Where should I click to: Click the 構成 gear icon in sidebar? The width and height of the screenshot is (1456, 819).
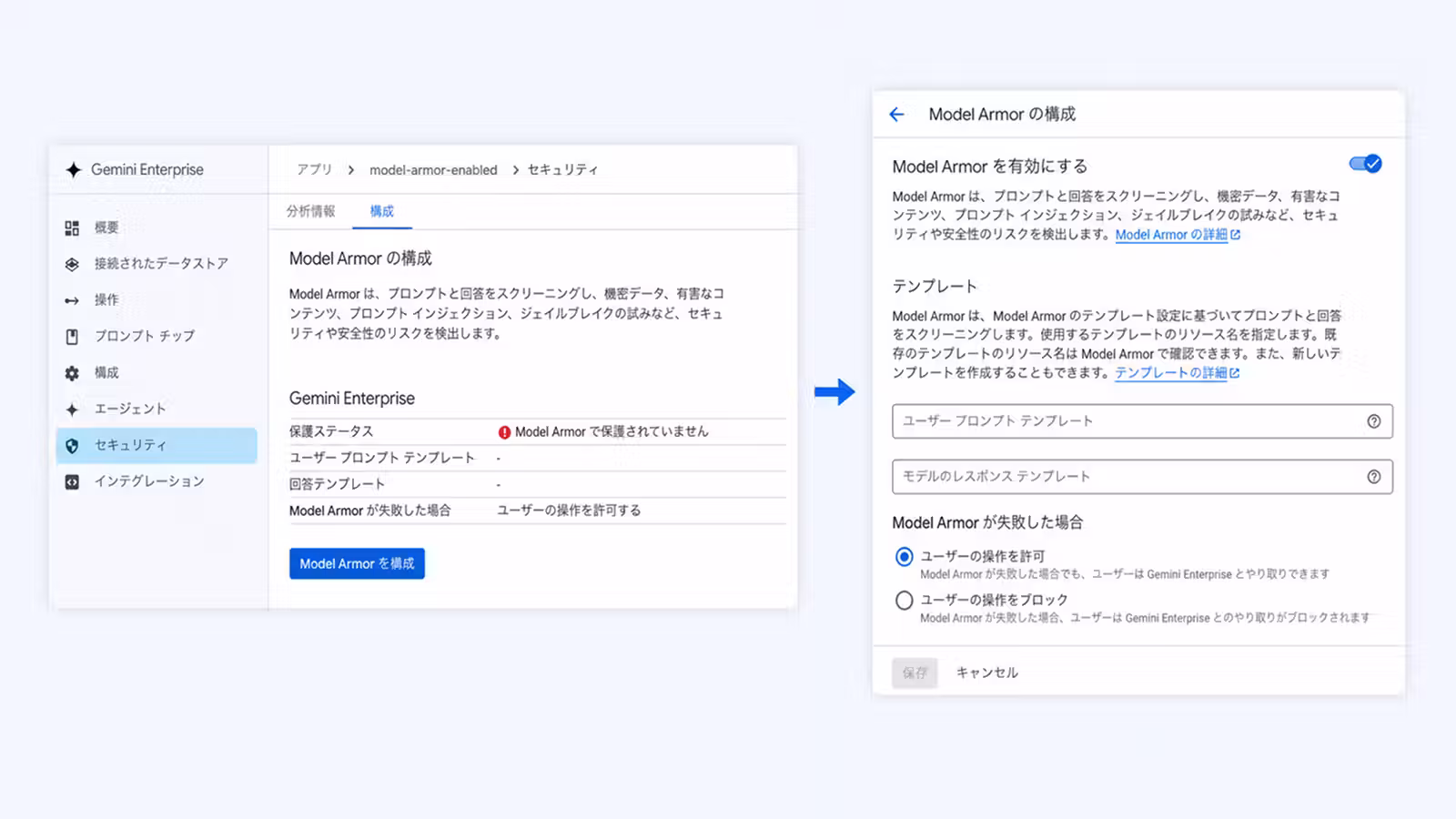coord(72,373)
